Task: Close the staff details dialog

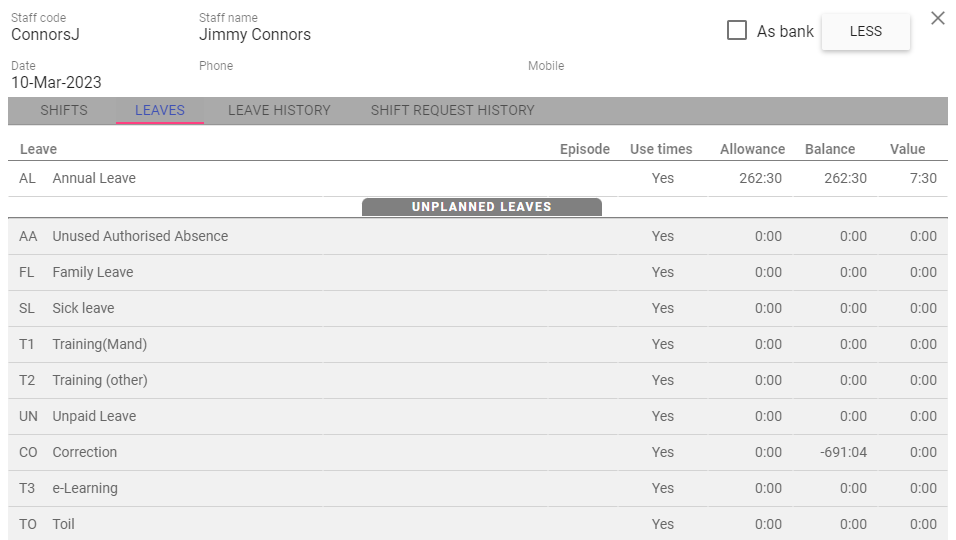Action: click(x=937, y=18)
